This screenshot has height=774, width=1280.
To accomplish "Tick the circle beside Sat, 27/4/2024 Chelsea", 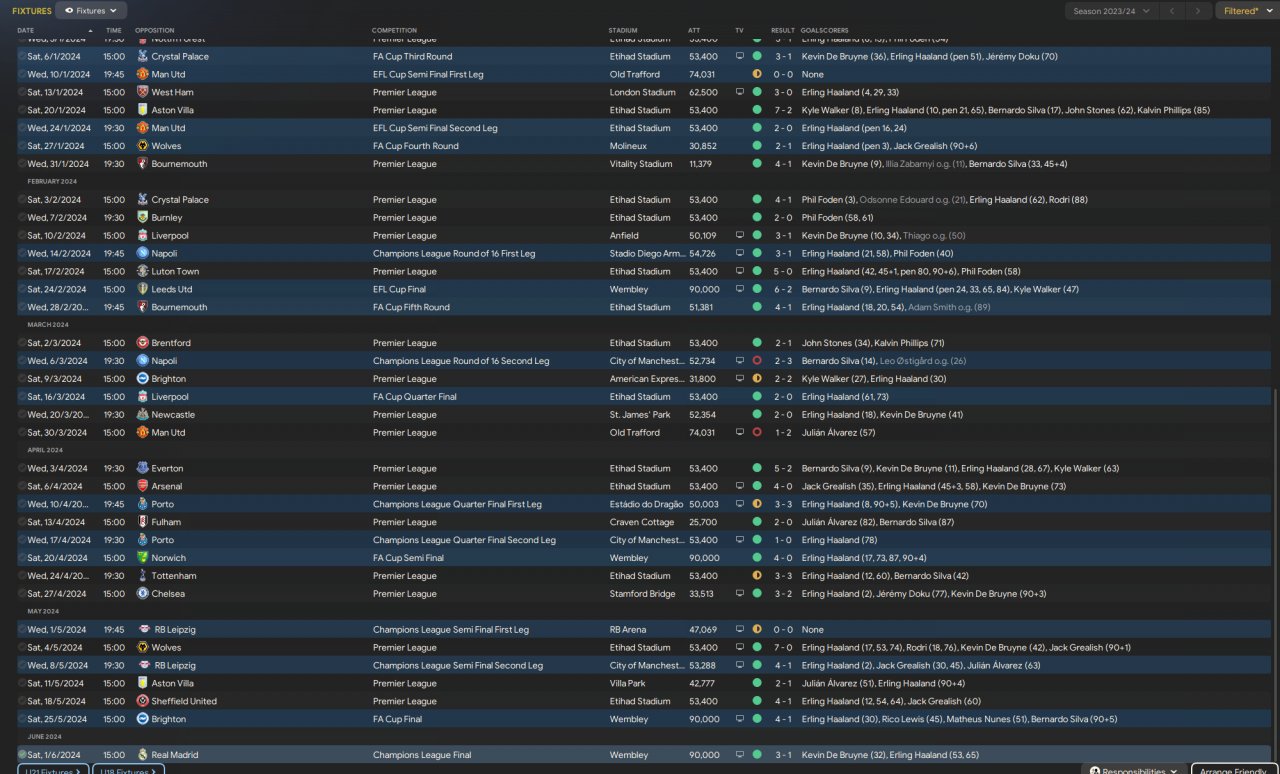I will point(22,594).
